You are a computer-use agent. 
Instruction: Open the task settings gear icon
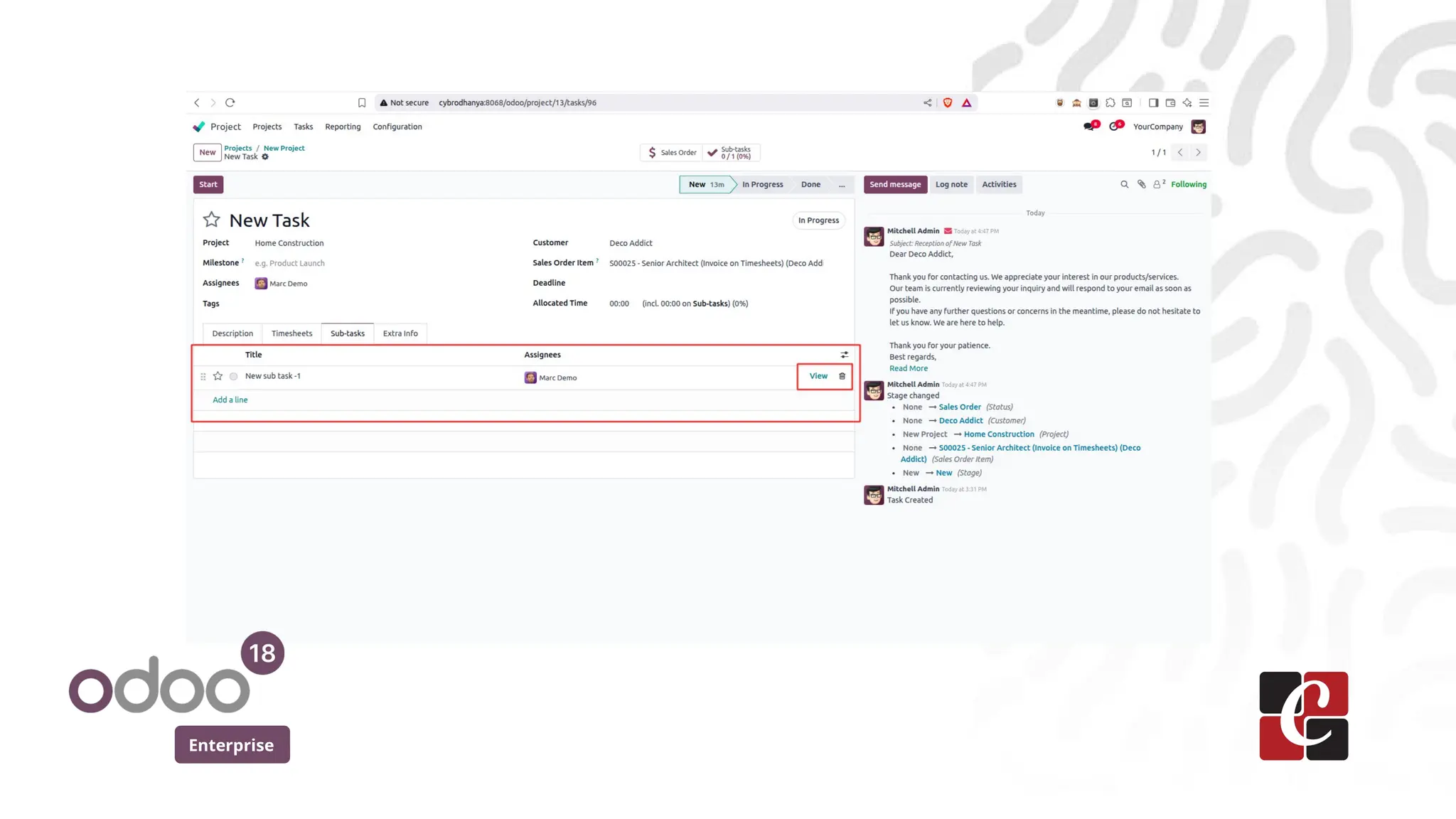click(x=265, y=157)
